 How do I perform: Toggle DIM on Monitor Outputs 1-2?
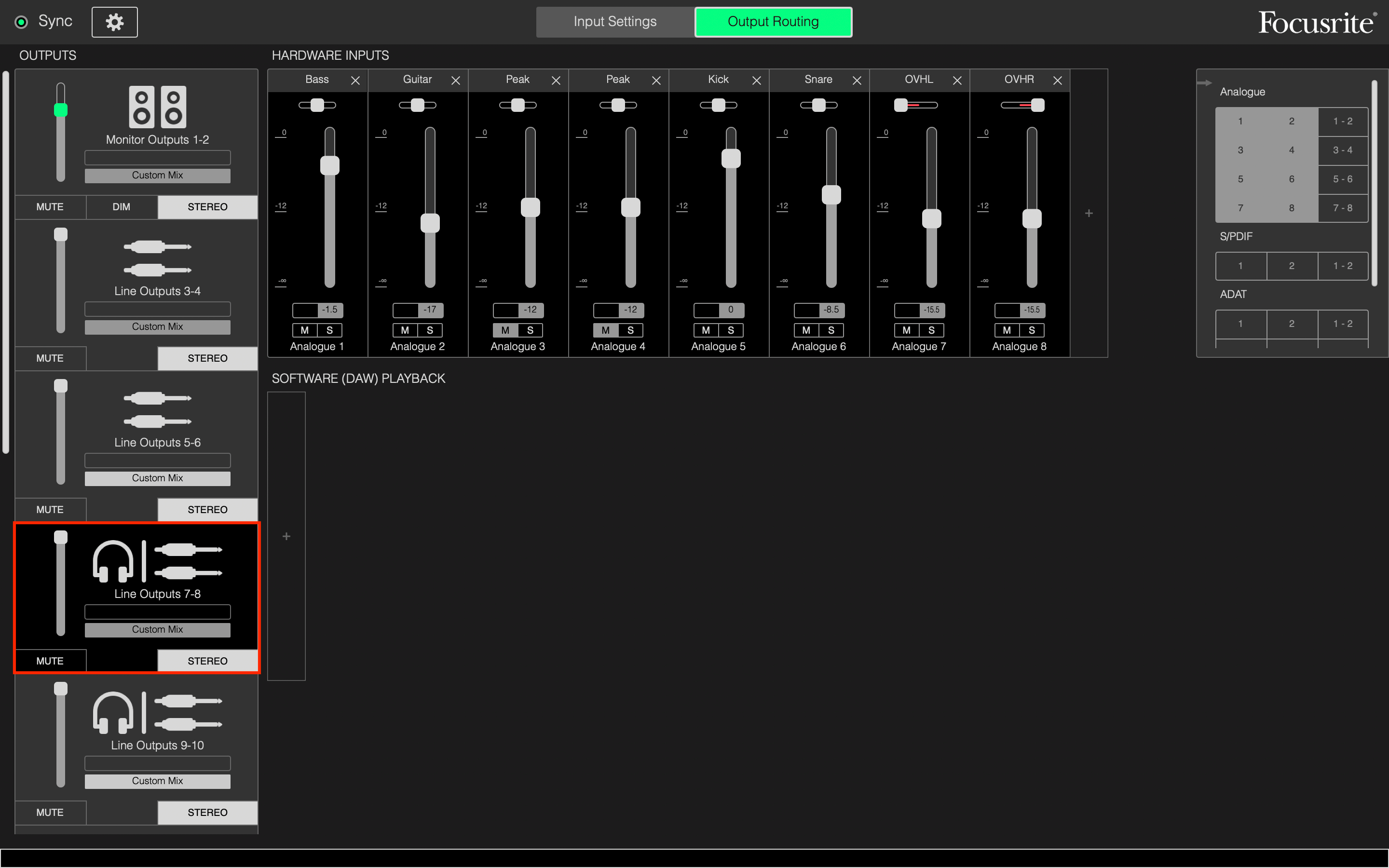pyautogui.click(x=121, y=207)
